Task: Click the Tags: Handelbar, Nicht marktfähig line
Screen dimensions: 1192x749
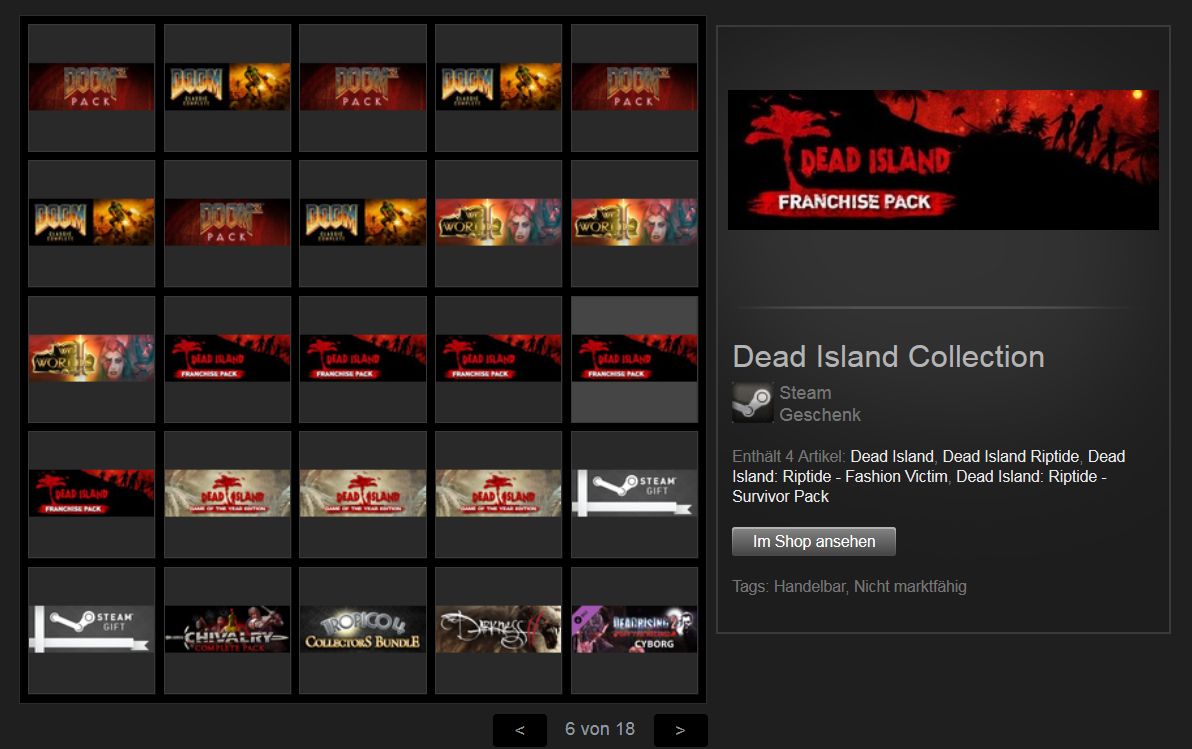Action: [849, 586]
